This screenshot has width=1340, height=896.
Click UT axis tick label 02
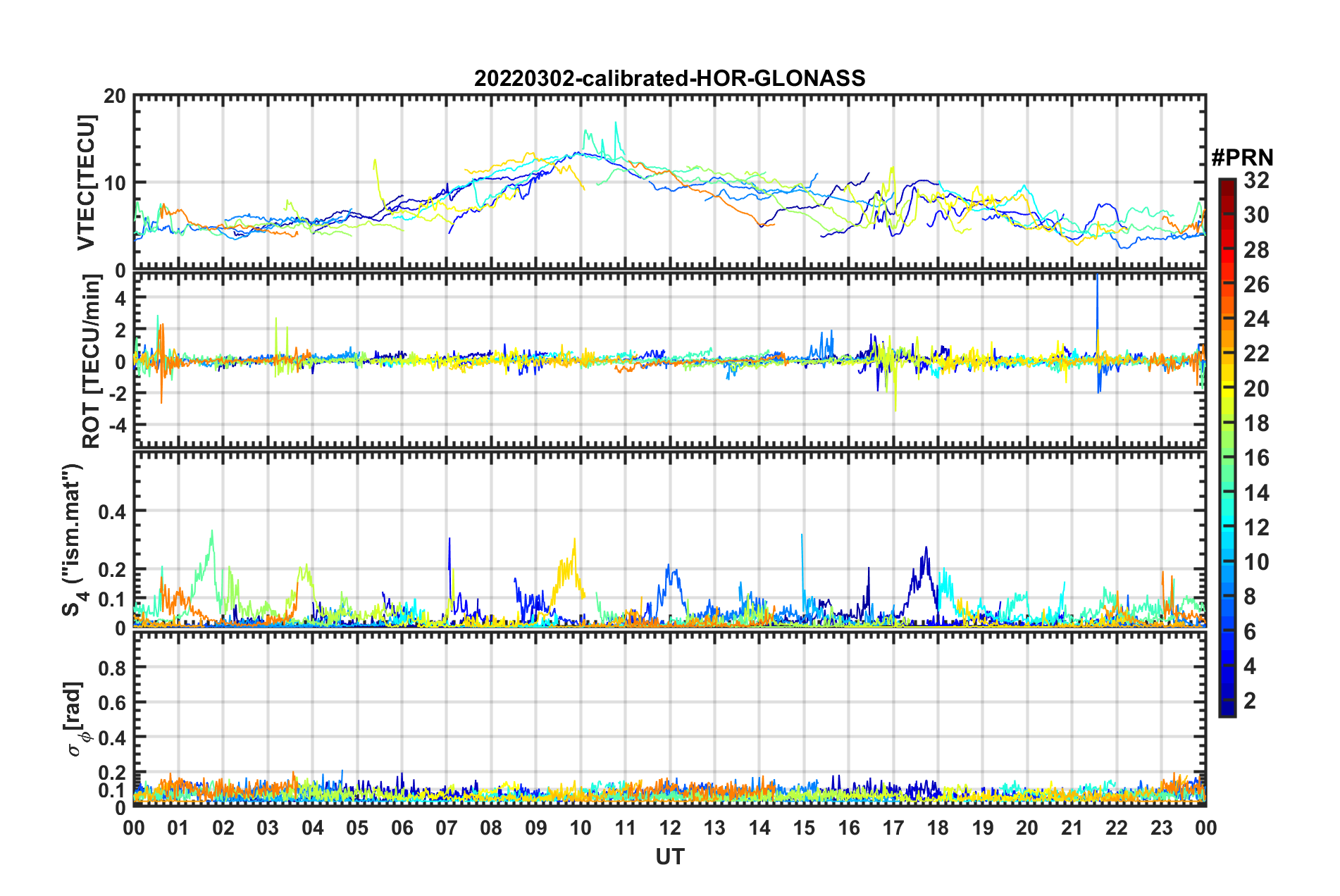click(223, 828)
